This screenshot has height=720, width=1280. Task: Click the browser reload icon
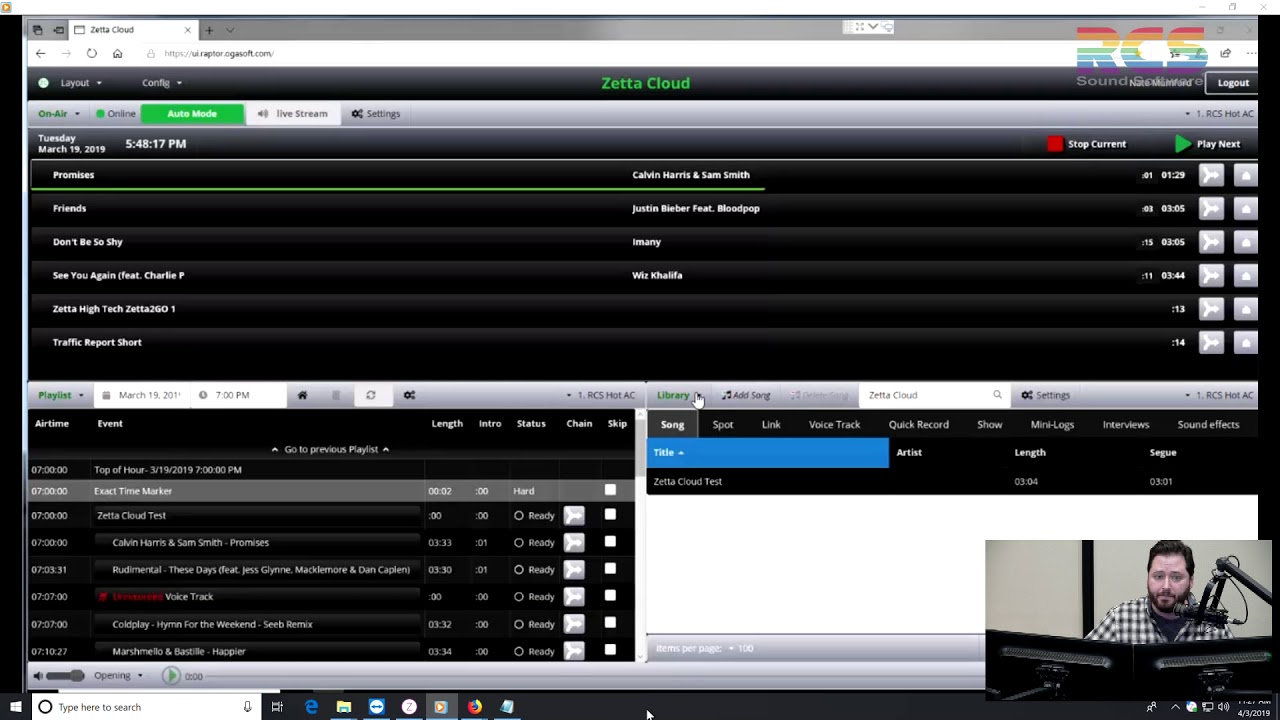(91, 54)
